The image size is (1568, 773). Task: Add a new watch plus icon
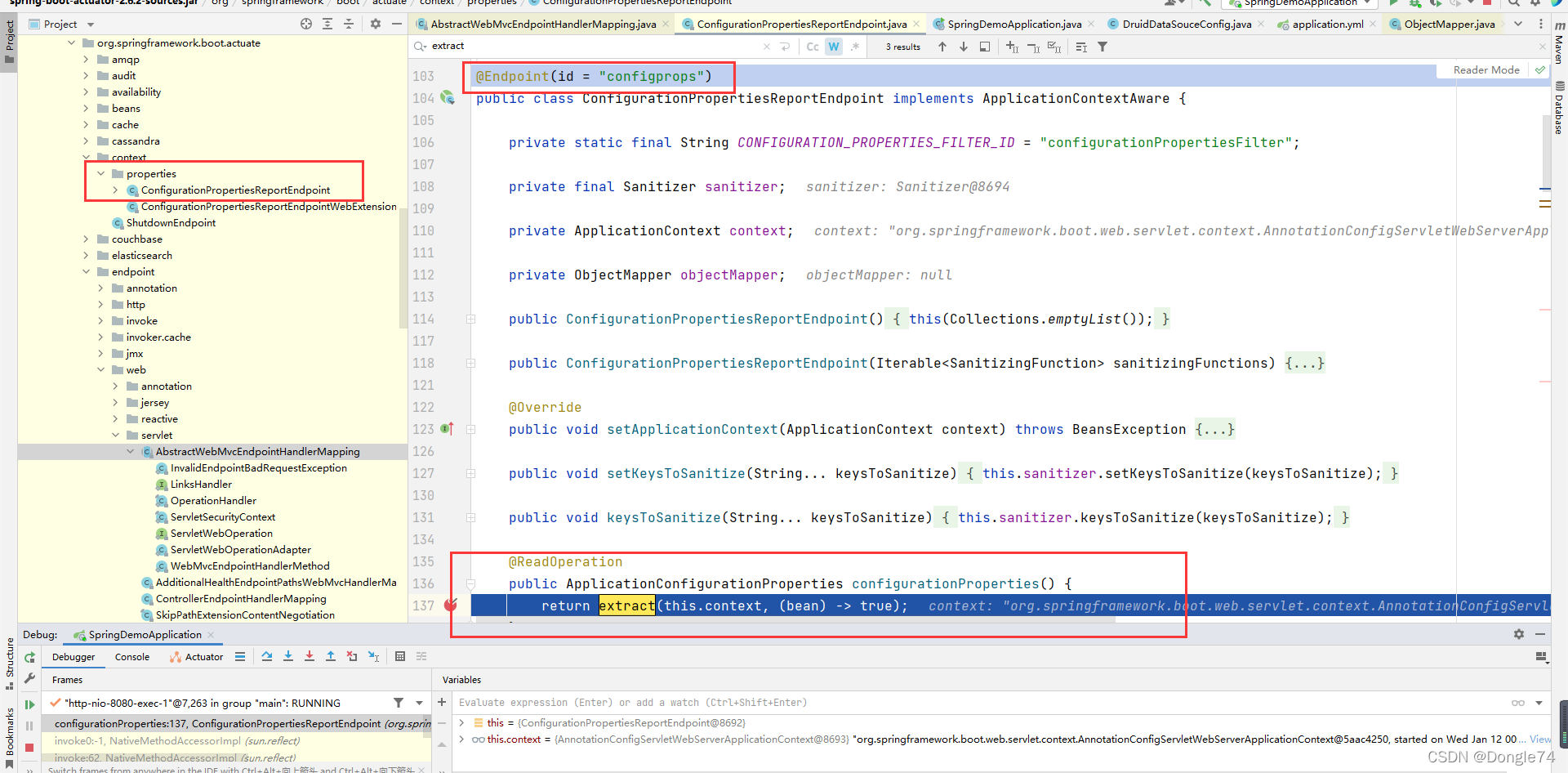point(442,702)
